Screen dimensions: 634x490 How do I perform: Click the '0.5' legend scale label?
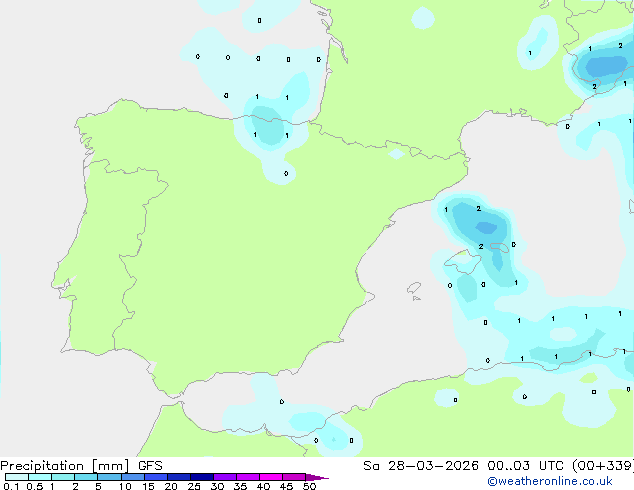(34, 486)
